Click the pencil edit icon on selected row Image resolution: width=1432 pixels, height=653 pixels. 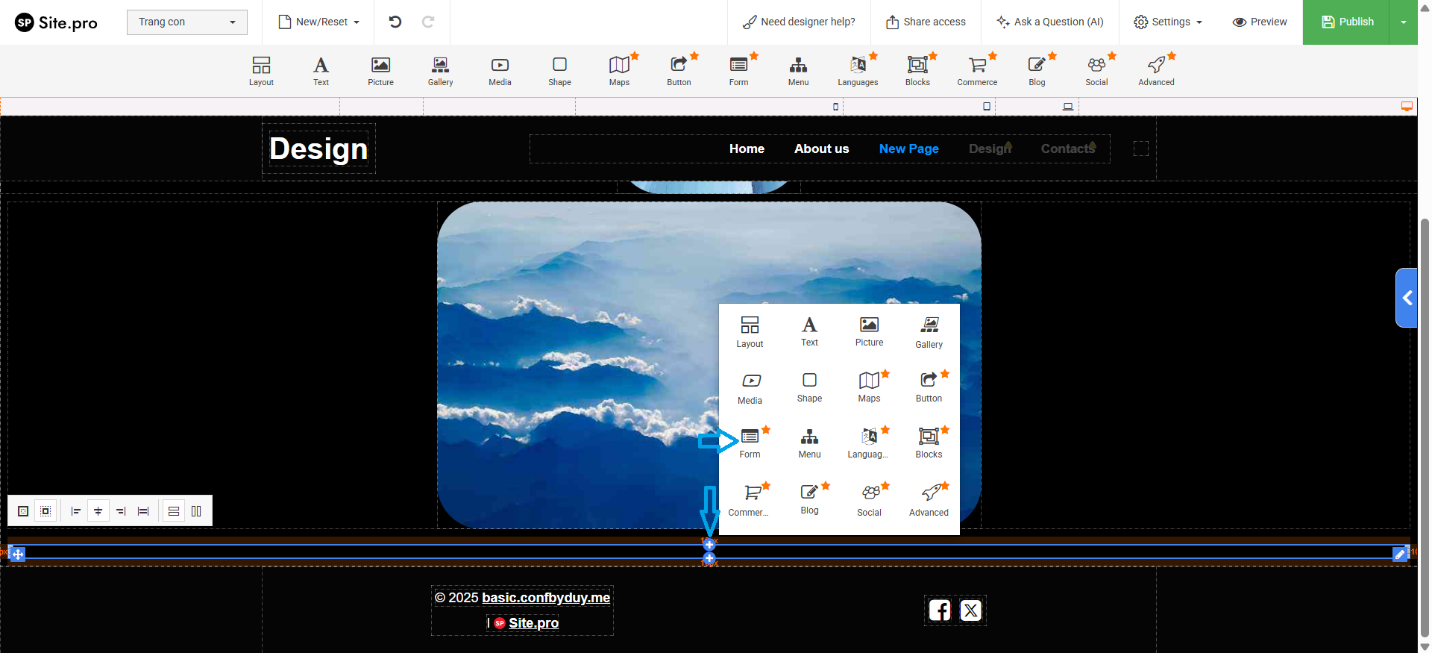point(1400,554)
